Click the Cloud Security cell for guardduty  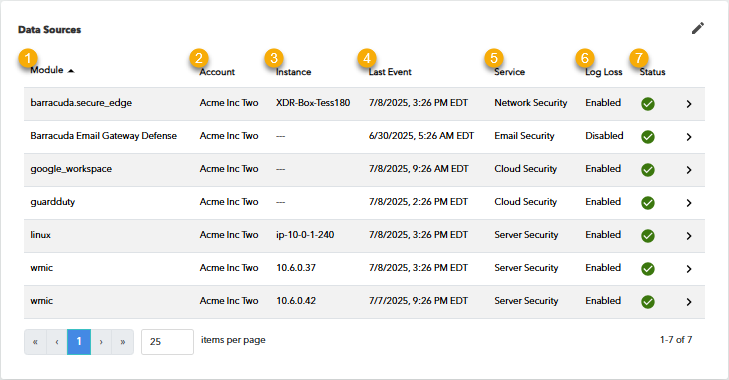click(525, 202)
